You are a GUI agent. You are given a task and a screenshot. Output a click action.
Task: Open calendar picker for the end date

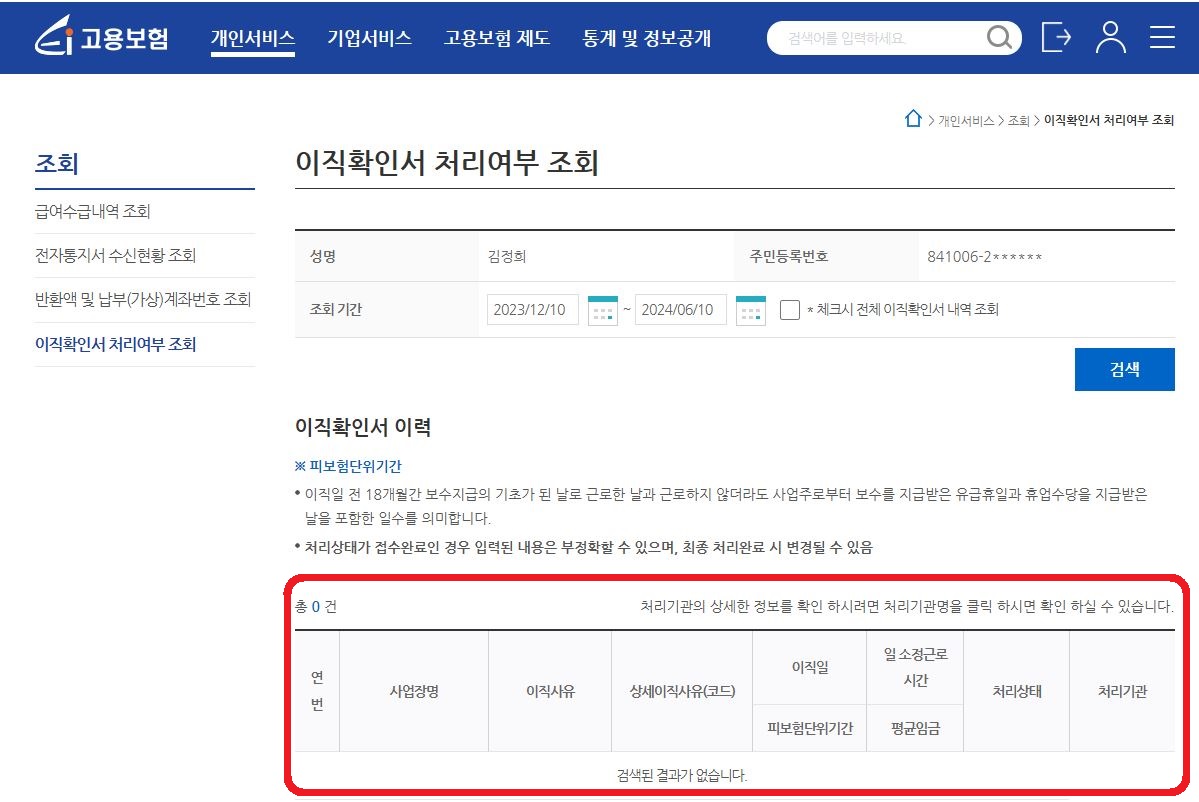pos(749,310)
